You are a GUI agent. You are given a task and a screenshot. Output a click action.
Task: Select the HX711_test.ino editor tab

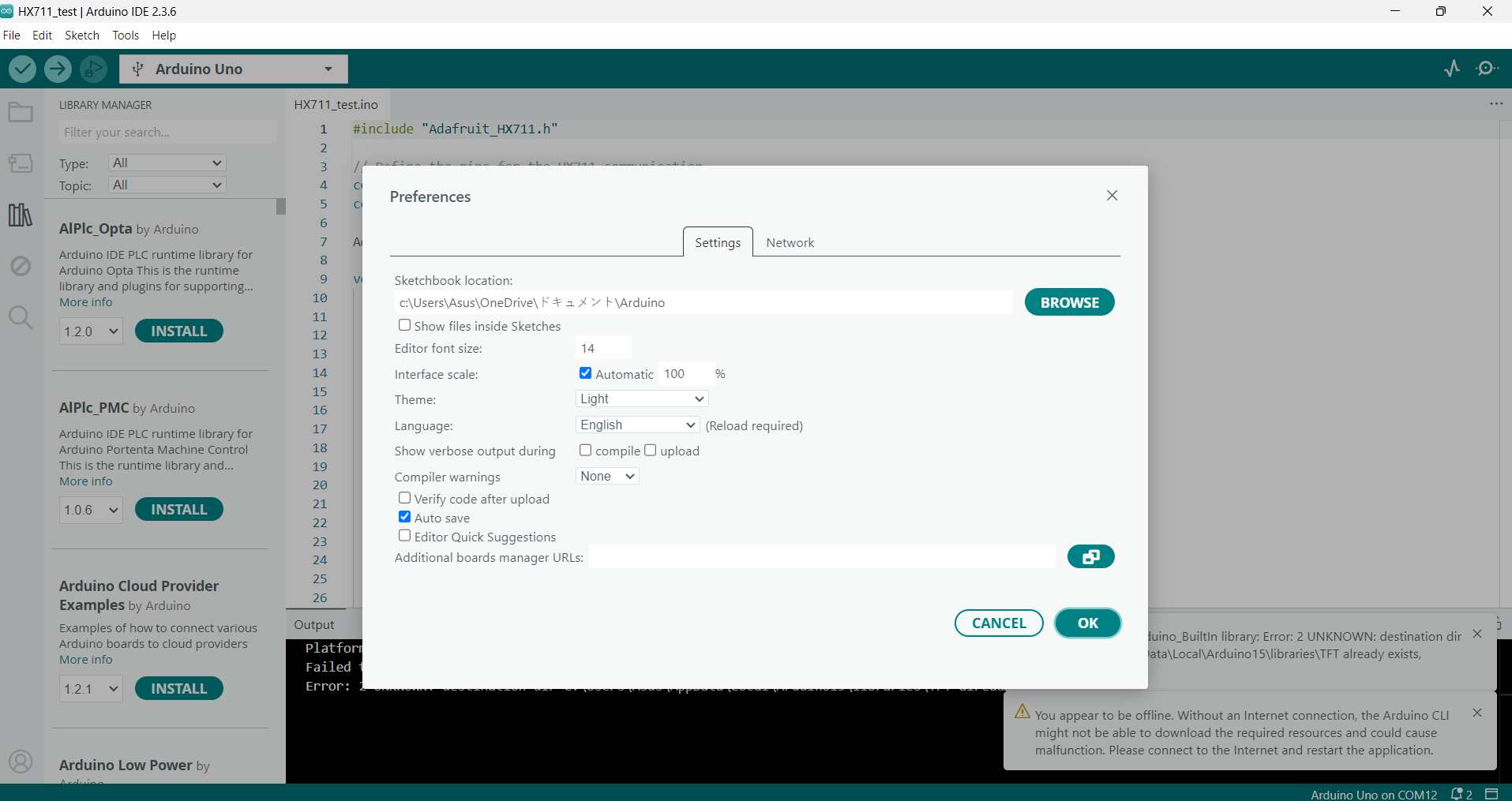(336, 104)
